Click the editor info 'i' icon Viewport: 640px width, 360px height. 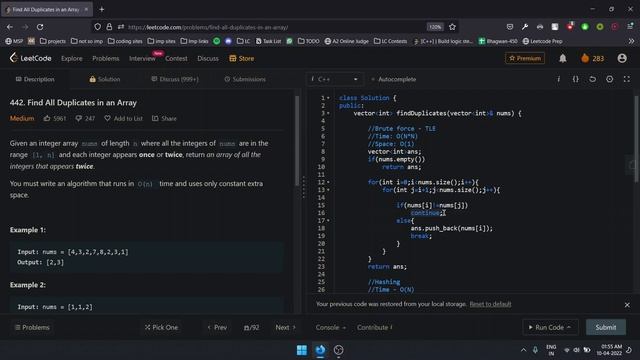558,79
